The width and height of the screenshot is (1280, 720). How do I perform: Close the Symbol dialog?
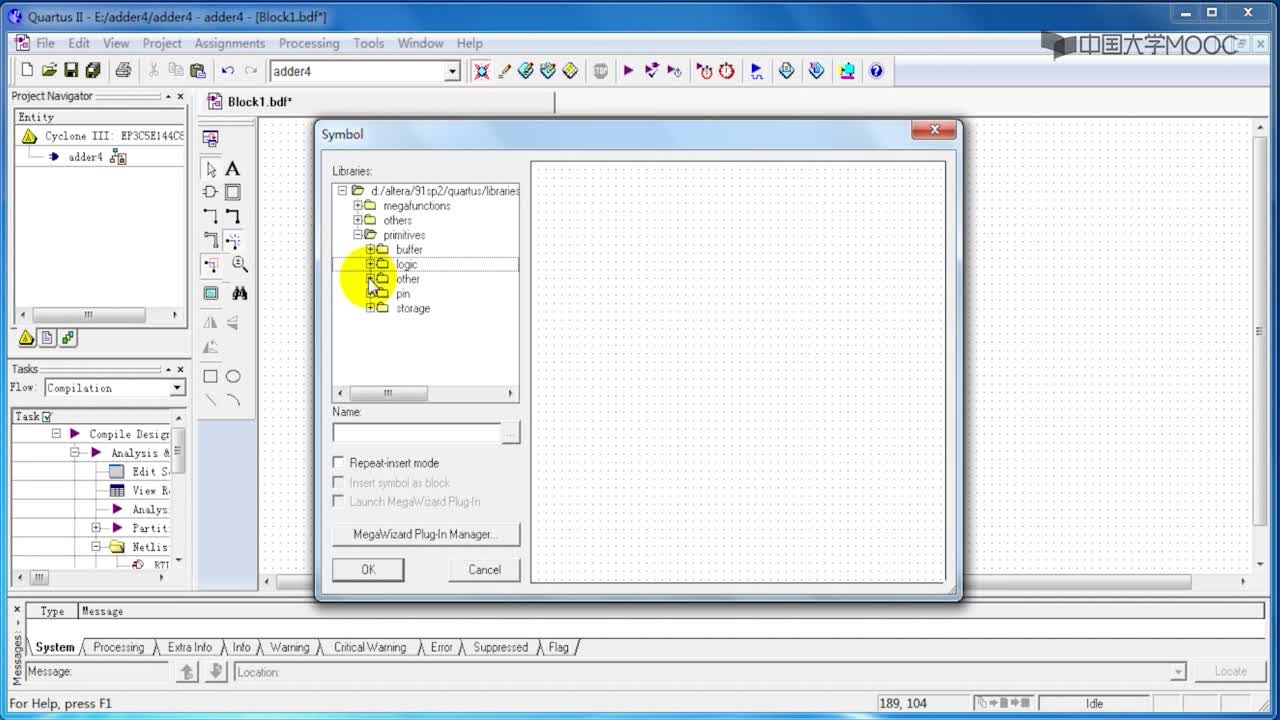[x=934, y=130]
